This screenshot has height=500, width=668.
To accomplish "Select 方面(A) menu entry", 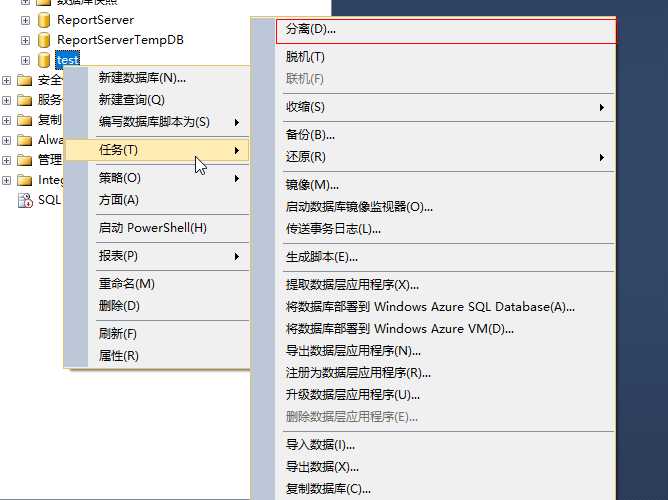I will [157, 200].
